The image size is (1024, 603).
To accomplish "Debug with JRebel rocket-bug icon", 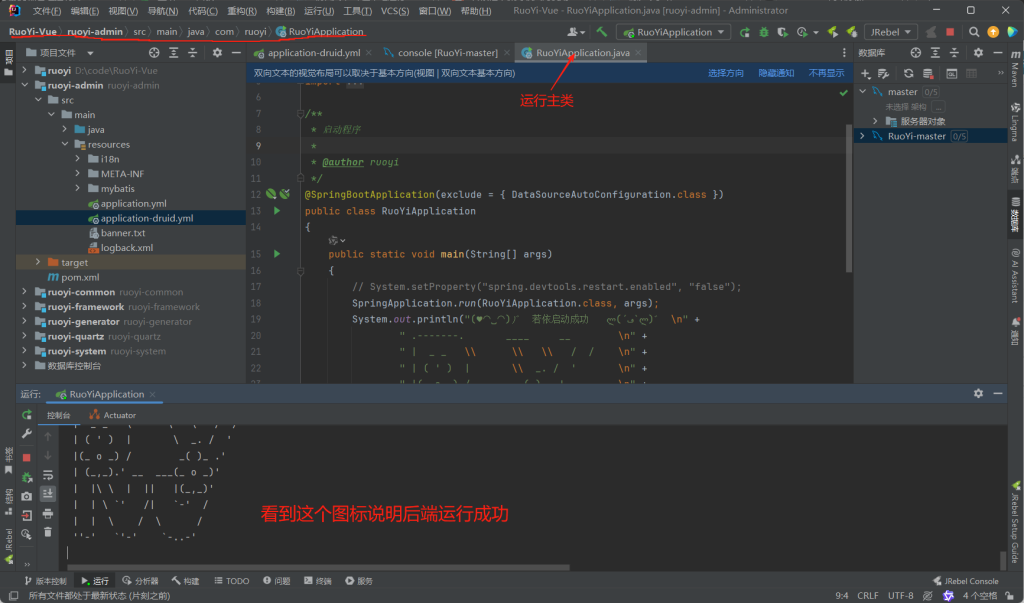I will point(852,32).
